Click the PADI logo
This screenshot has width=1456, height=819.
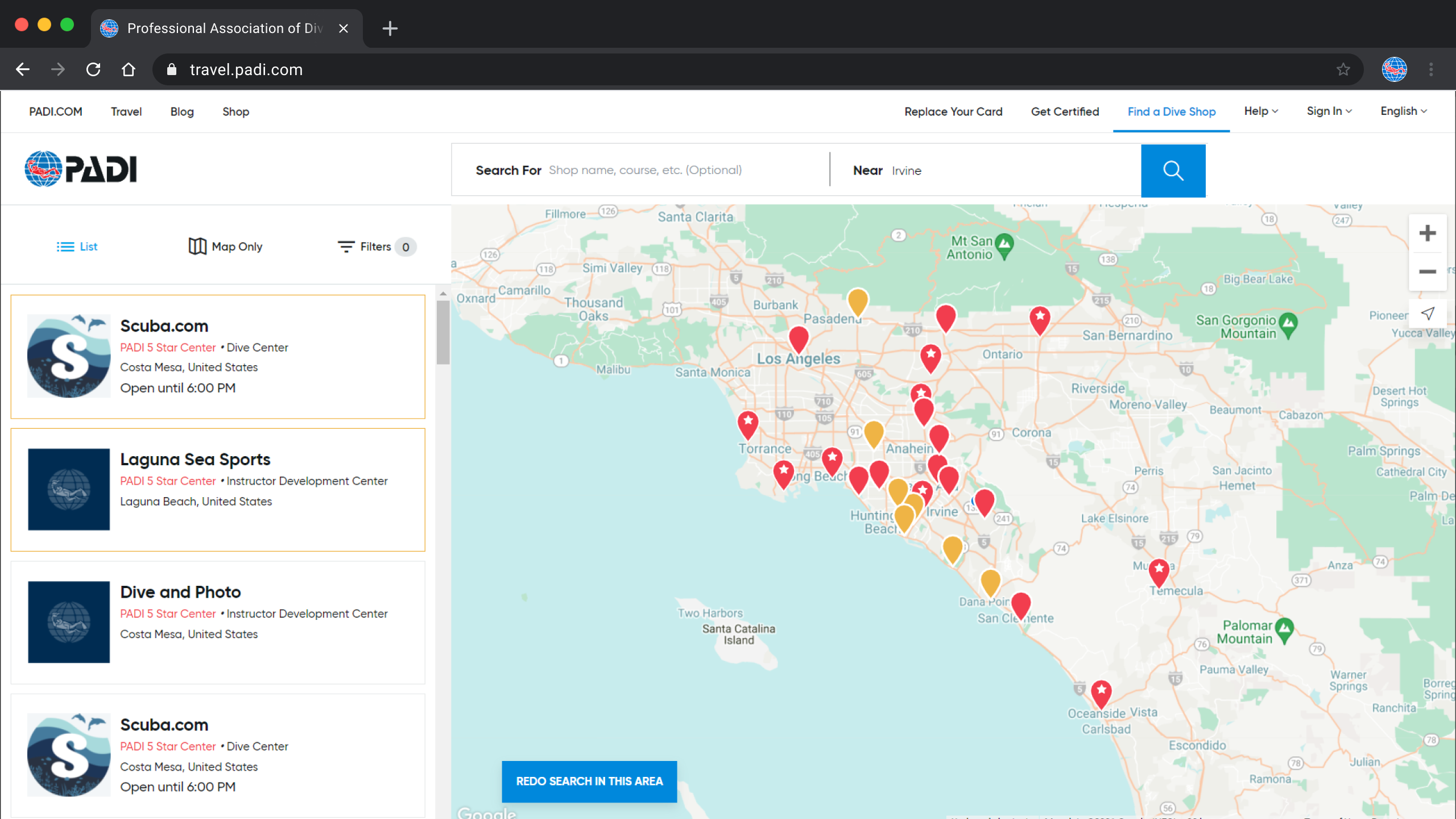pyautogui.click(x=81, y=169)
